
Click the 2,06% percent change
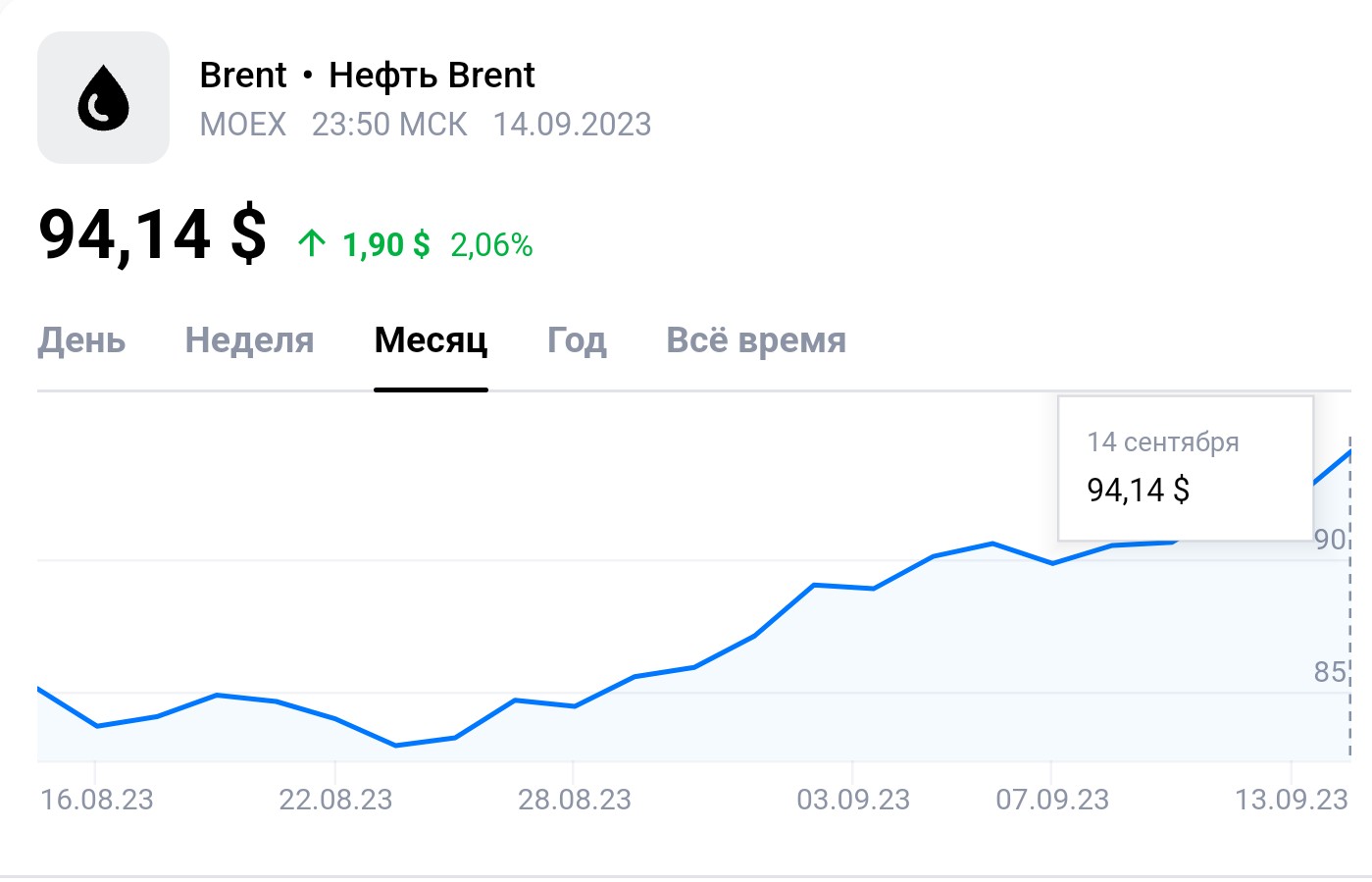tap(491, 244)
